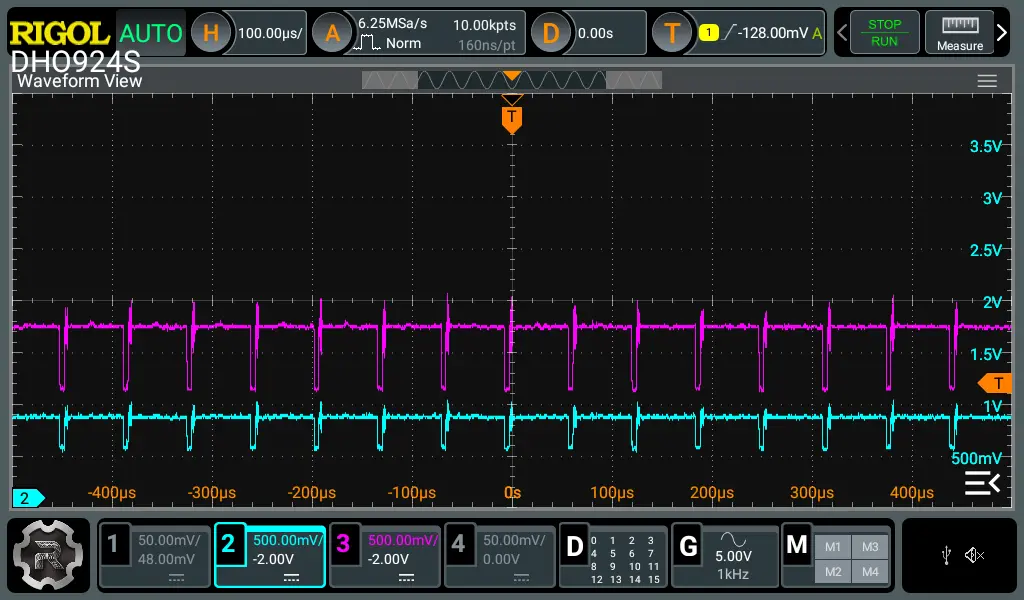Toggle the STOP RUN acquisition button
This screenshot has height=600, width=1024.
coord(884,33)
